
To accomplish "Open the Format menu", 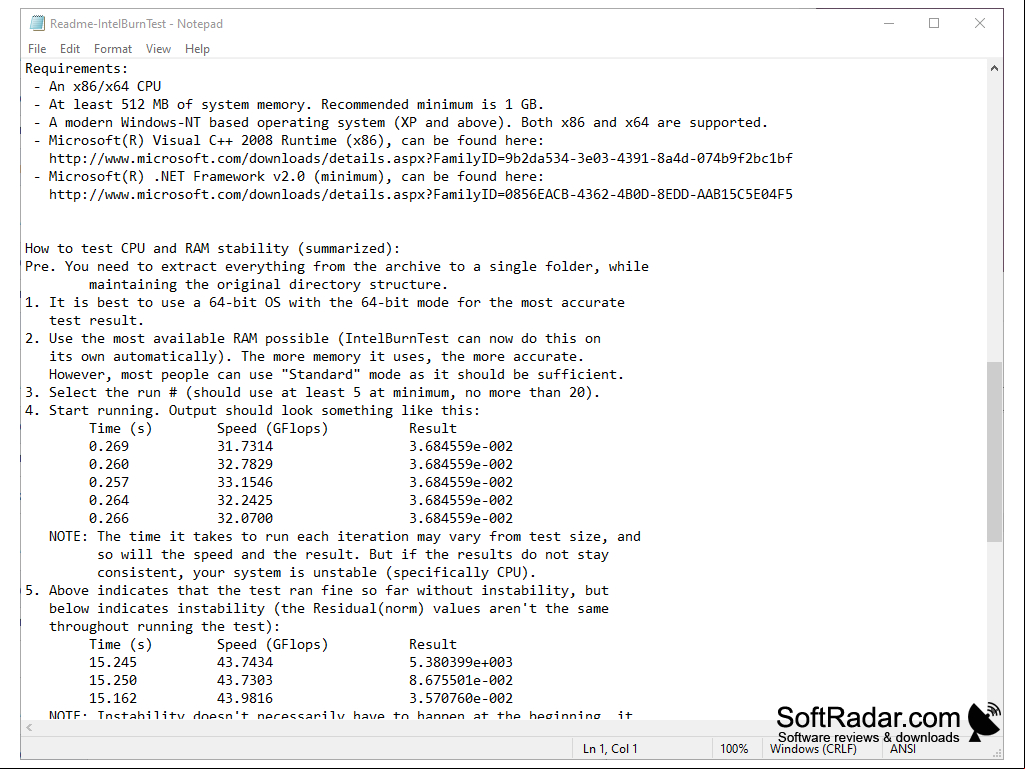I will click(112, 49).
